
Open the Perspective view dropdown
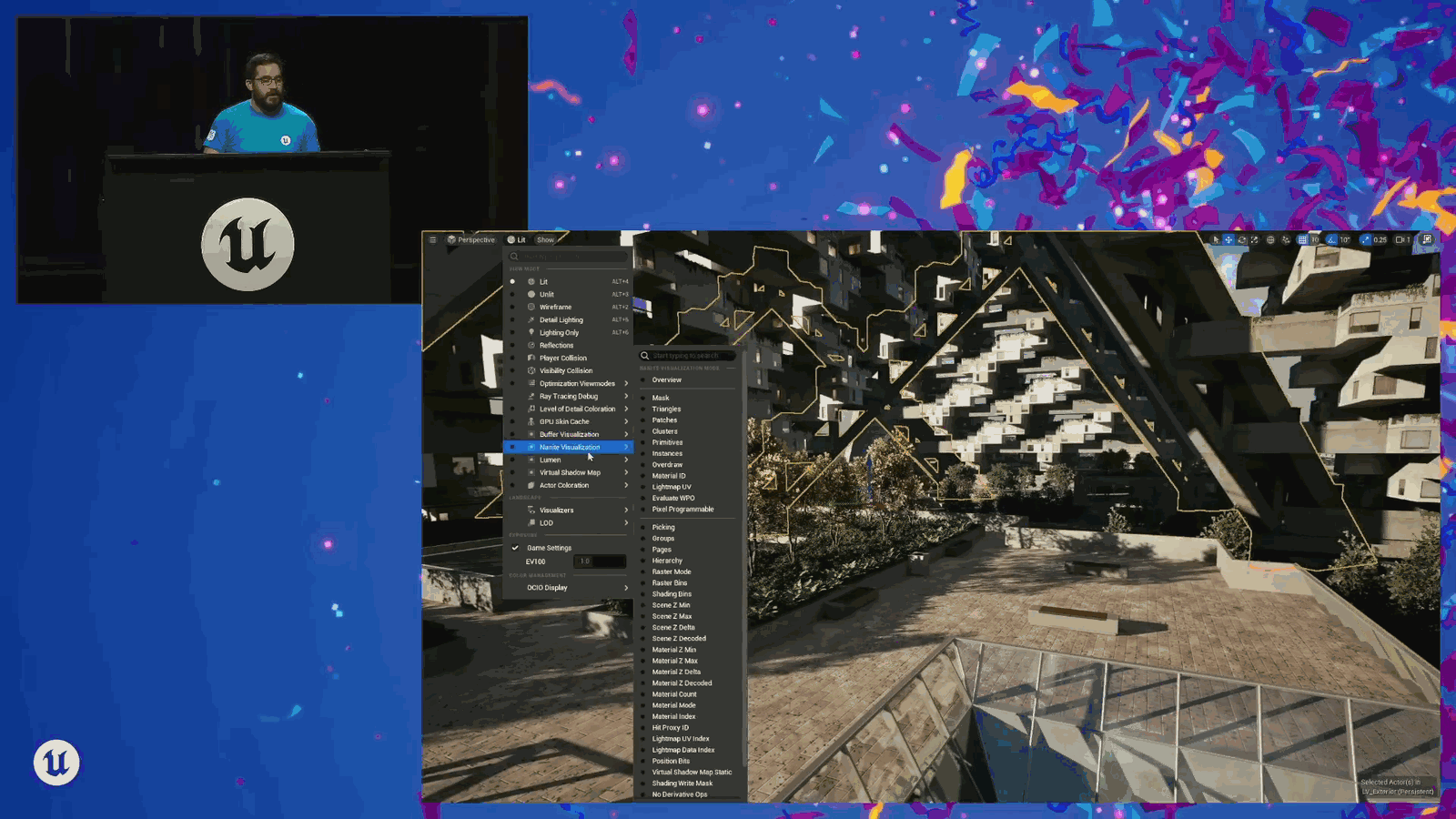point(471,240)
